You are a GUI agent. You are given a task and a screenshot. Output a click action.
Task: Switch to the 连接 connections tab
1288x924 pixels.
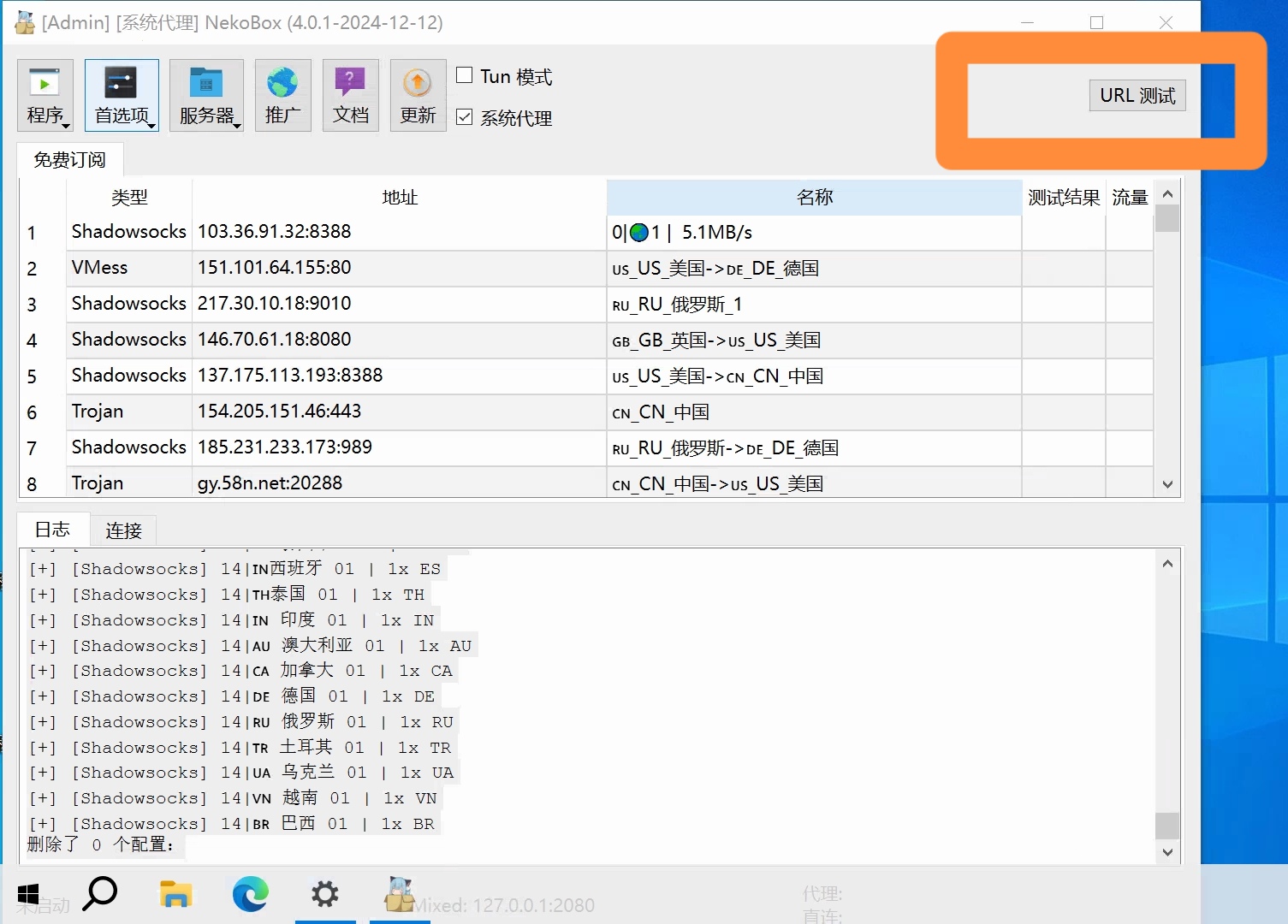pos(123,530)
